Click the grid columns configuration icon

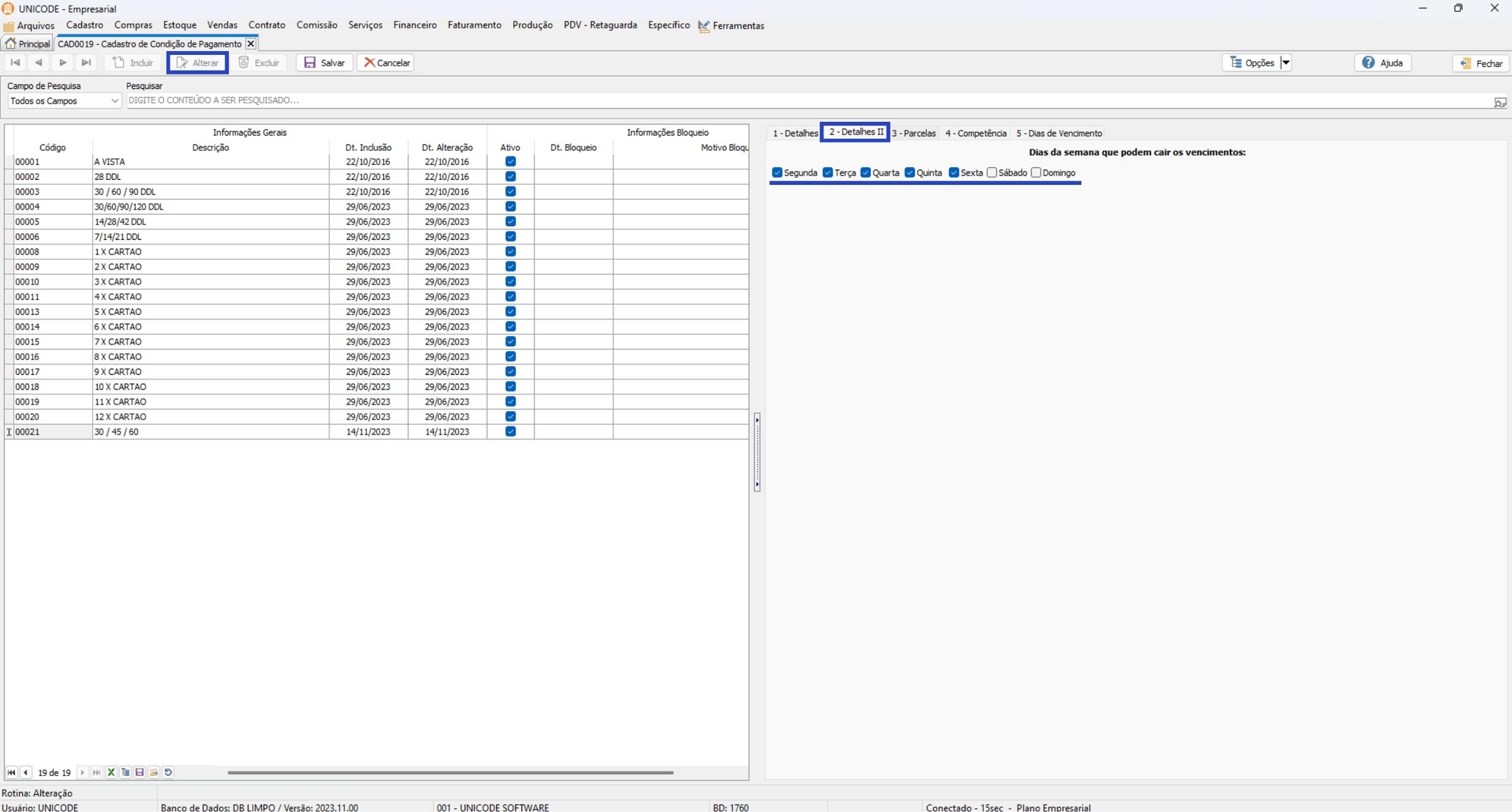[x=126, y=772]
